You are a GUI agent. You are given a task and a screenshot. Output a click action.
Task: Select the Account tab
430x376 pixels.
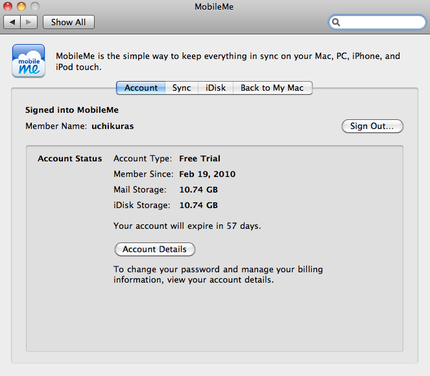[x=141, y=88]
